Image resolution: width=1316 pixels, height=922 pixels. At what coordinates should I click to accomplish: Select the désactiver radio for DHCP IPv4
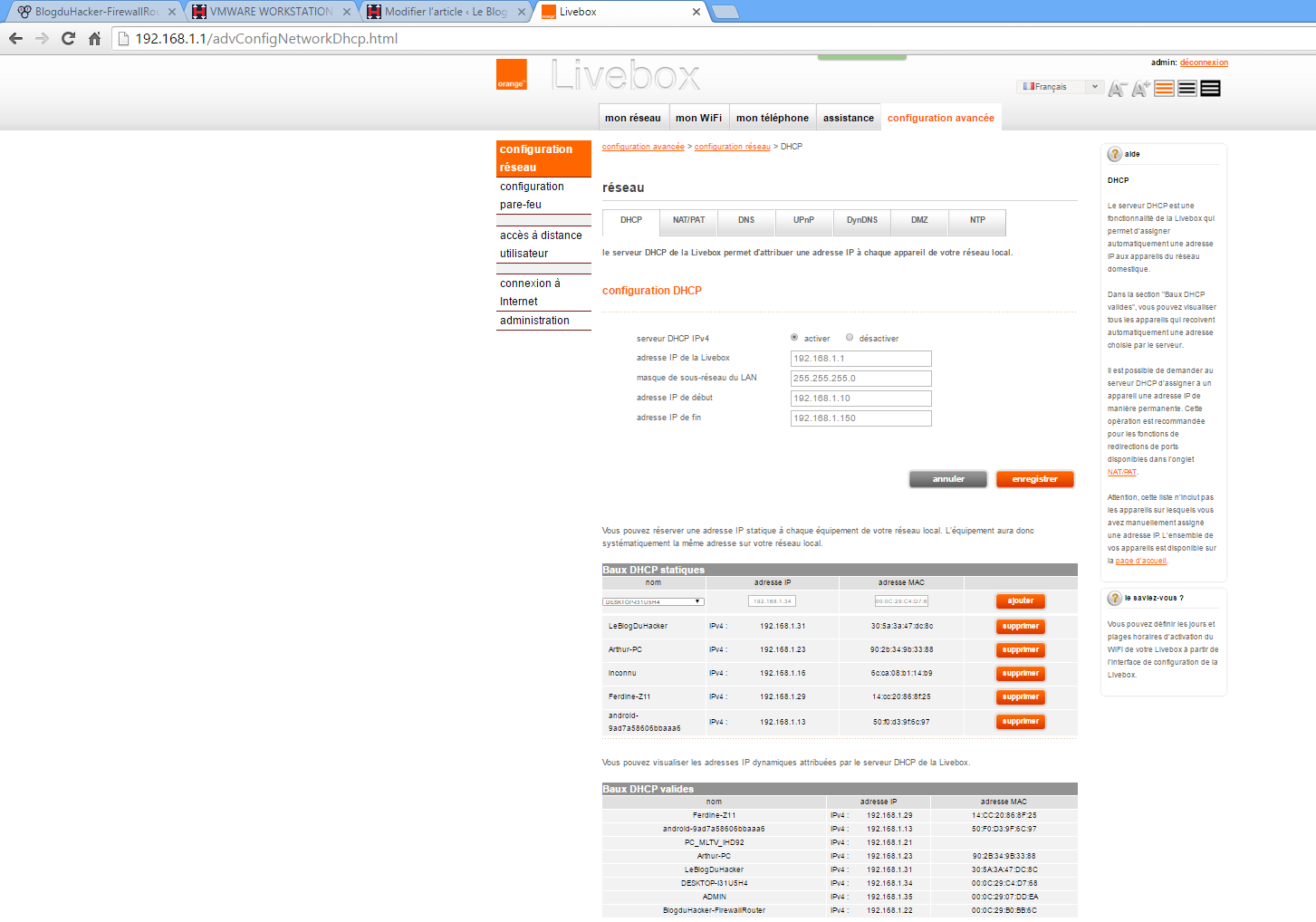click(850, 338)
